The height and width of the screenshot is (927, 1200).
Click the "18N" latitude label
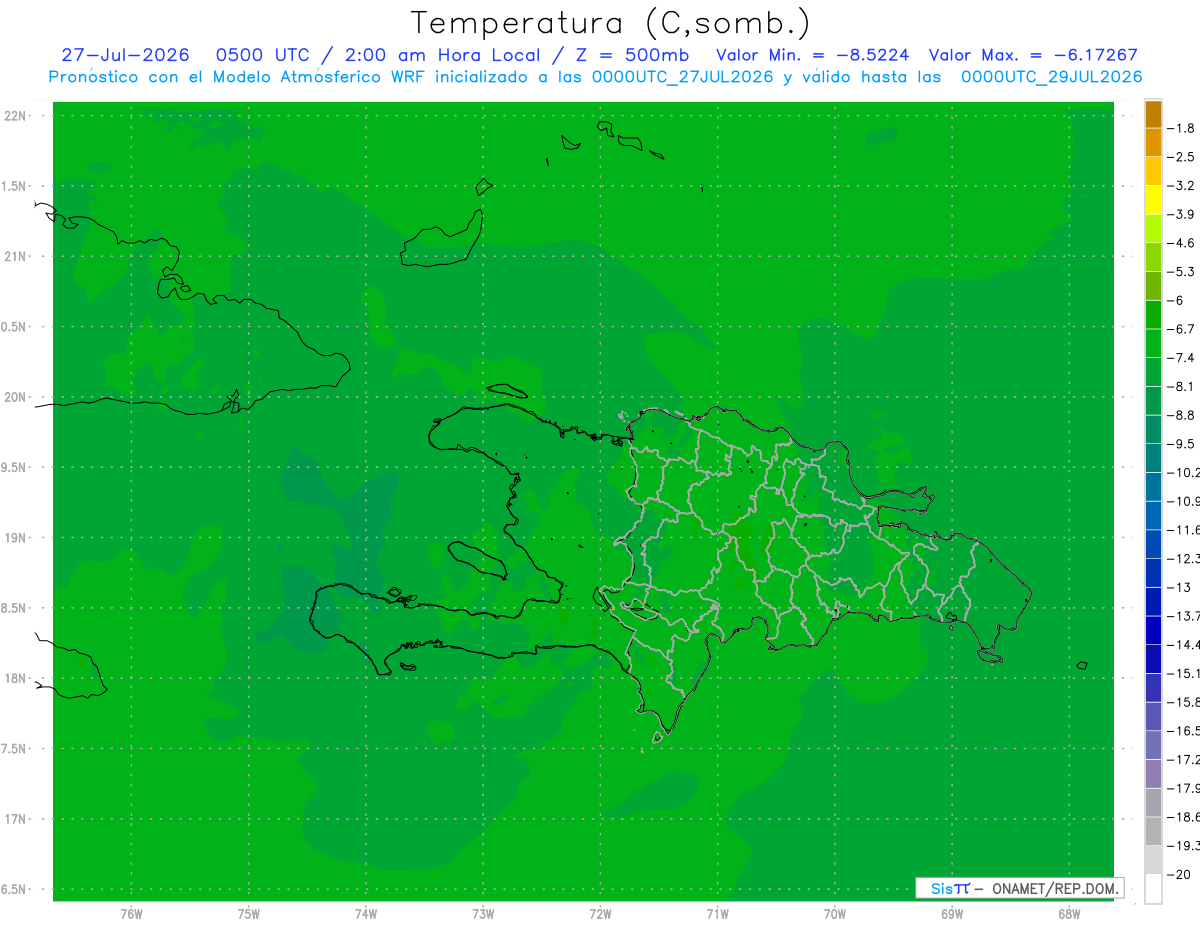[15, 679]
